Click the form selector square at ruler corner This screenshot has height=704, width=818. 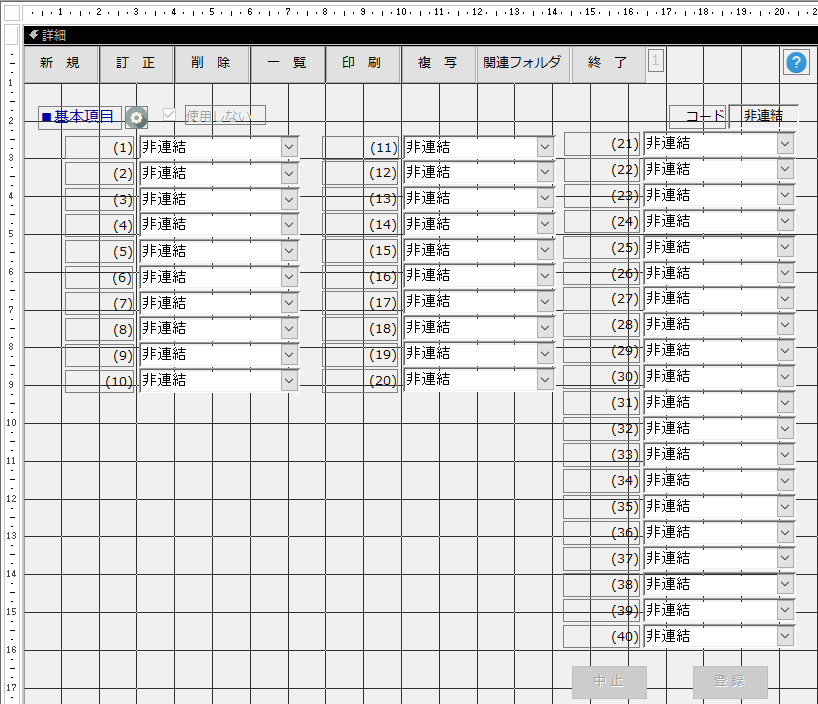tap(12, 13)
